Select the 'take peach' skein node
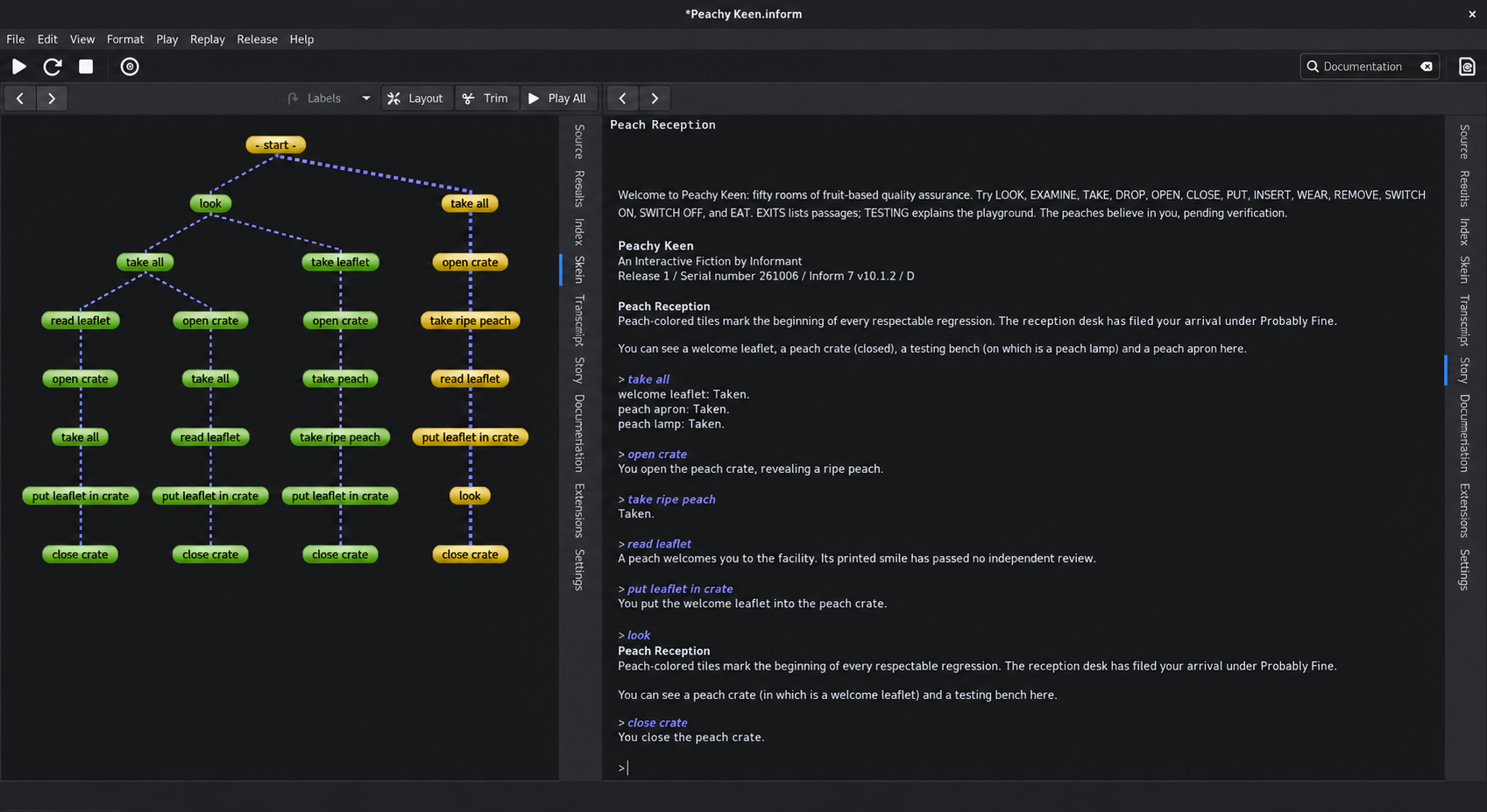This screenshot has height=812, width=1487. tap(340, 378)
